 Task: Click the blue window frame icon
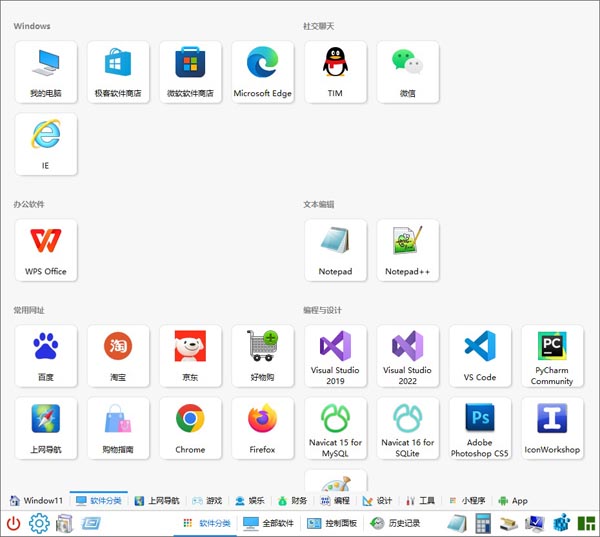pyautogui.click(x=91, y=523)
